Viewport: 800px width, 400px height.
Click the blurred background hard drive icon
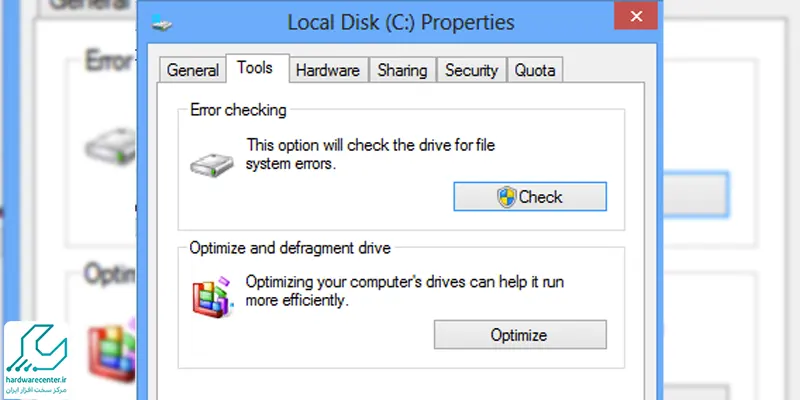(x=111, y=147)
